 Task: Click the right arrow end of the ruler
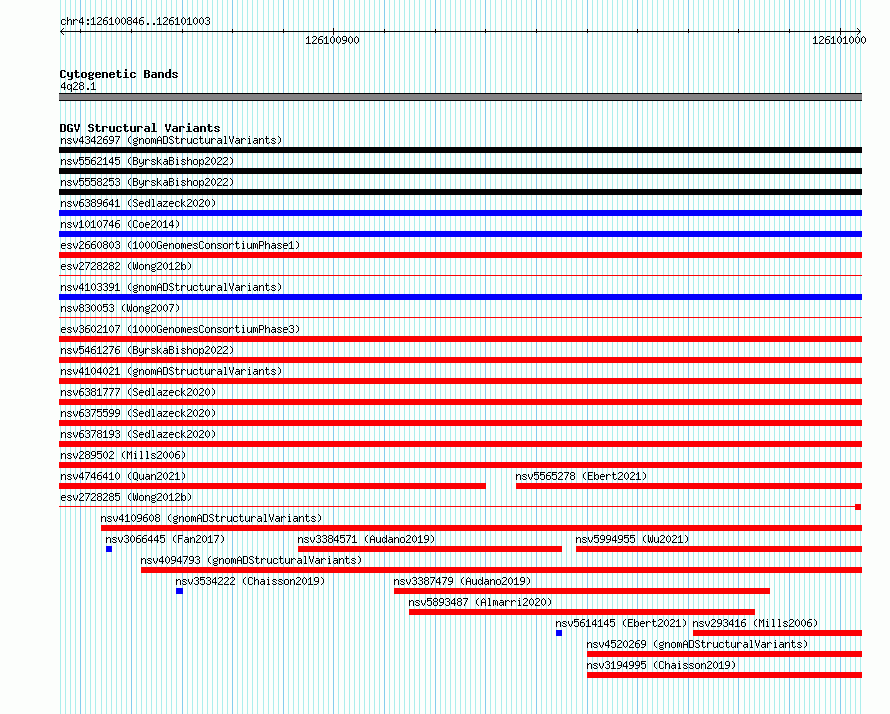(x=859, y=31)
